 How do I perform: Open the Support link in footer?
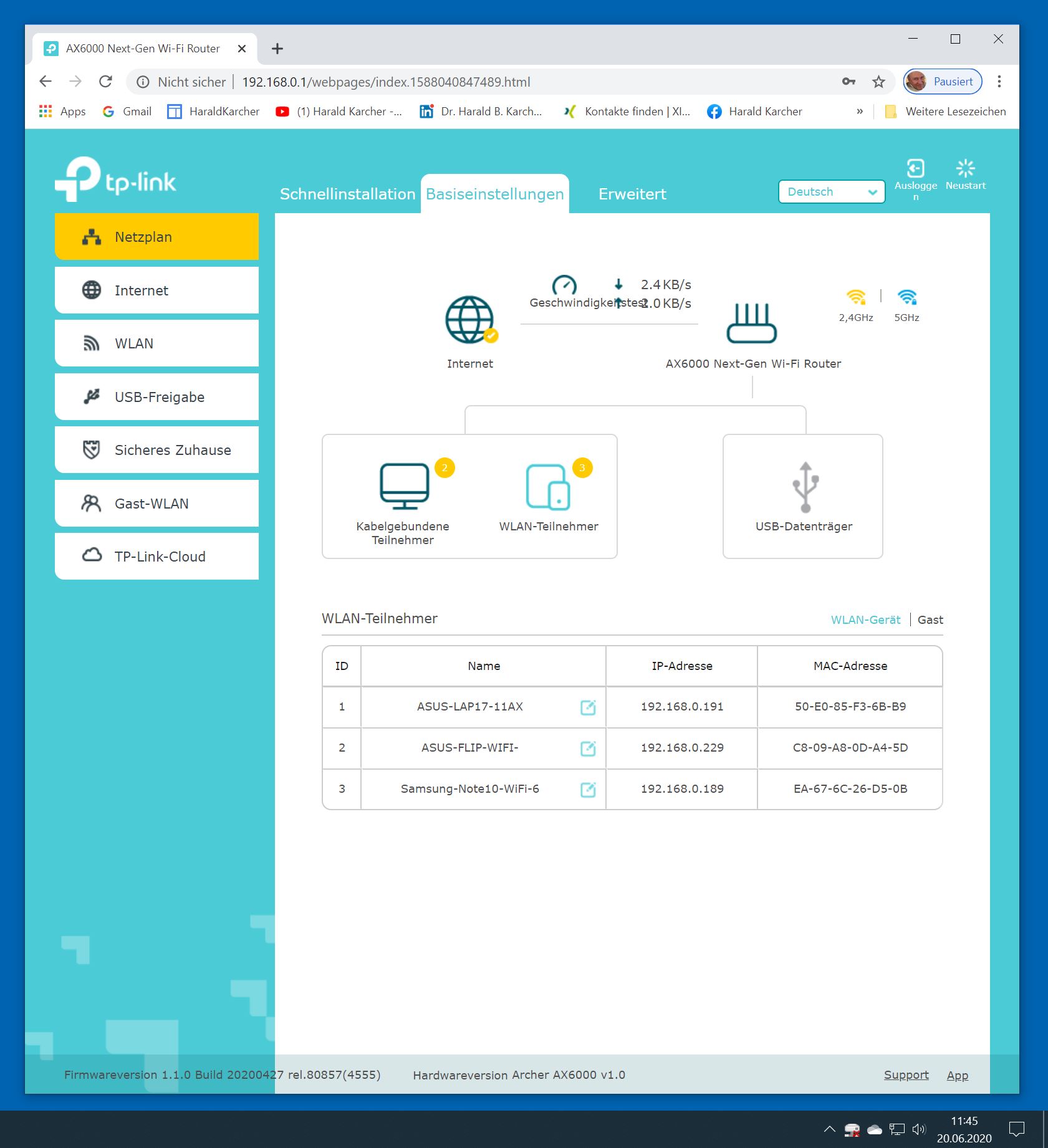click(906, 1075)
